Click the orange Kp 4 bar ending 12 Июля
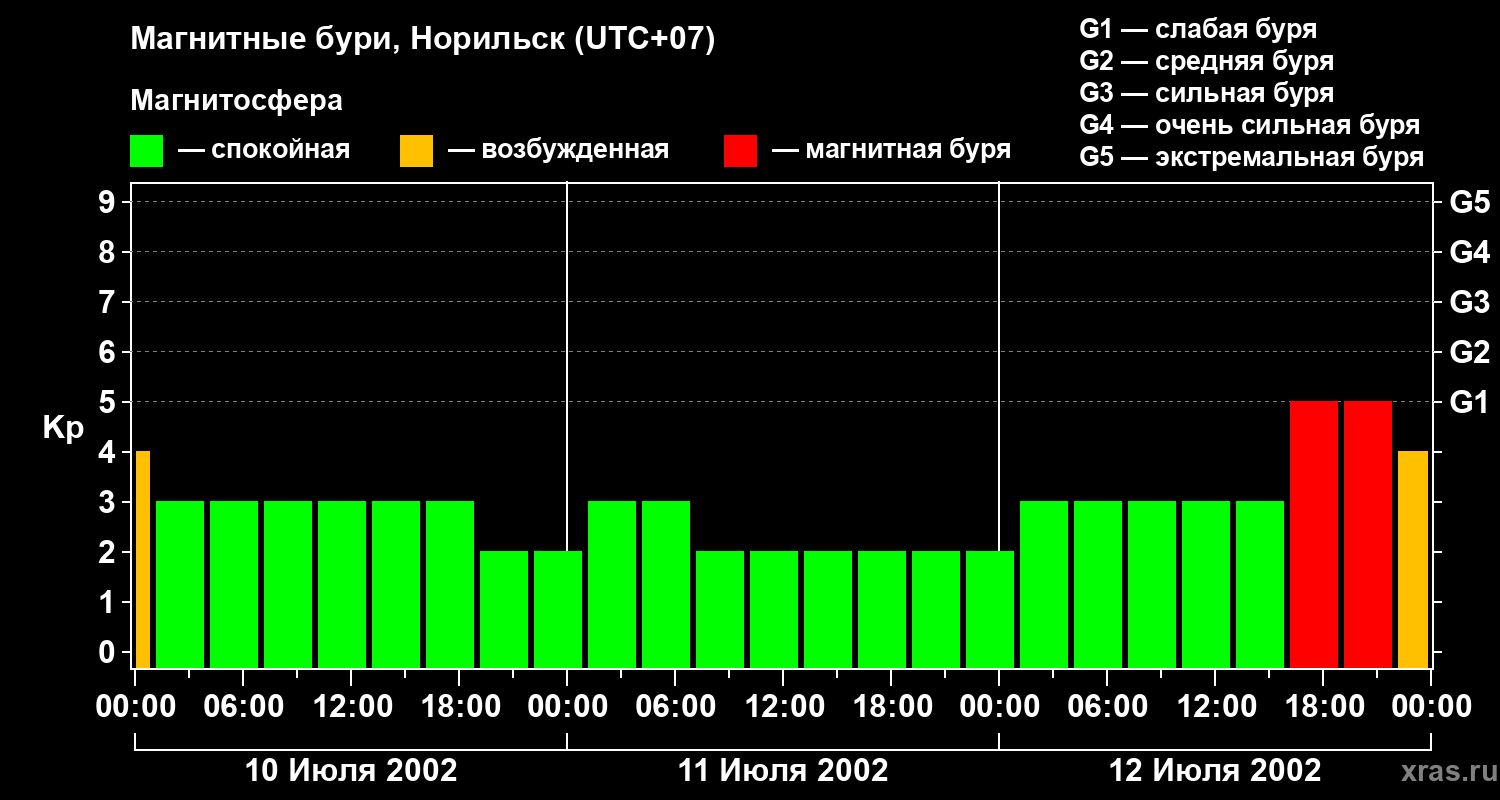1500x800 pixels. 1413,559
